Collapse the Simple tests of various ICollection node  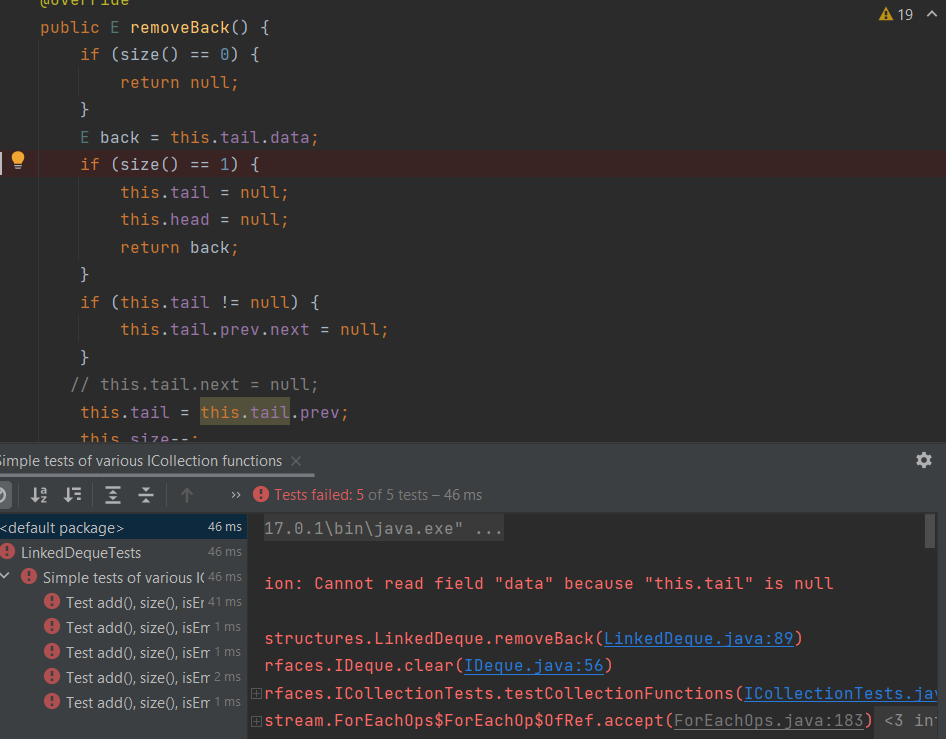(x=8, y=577)
